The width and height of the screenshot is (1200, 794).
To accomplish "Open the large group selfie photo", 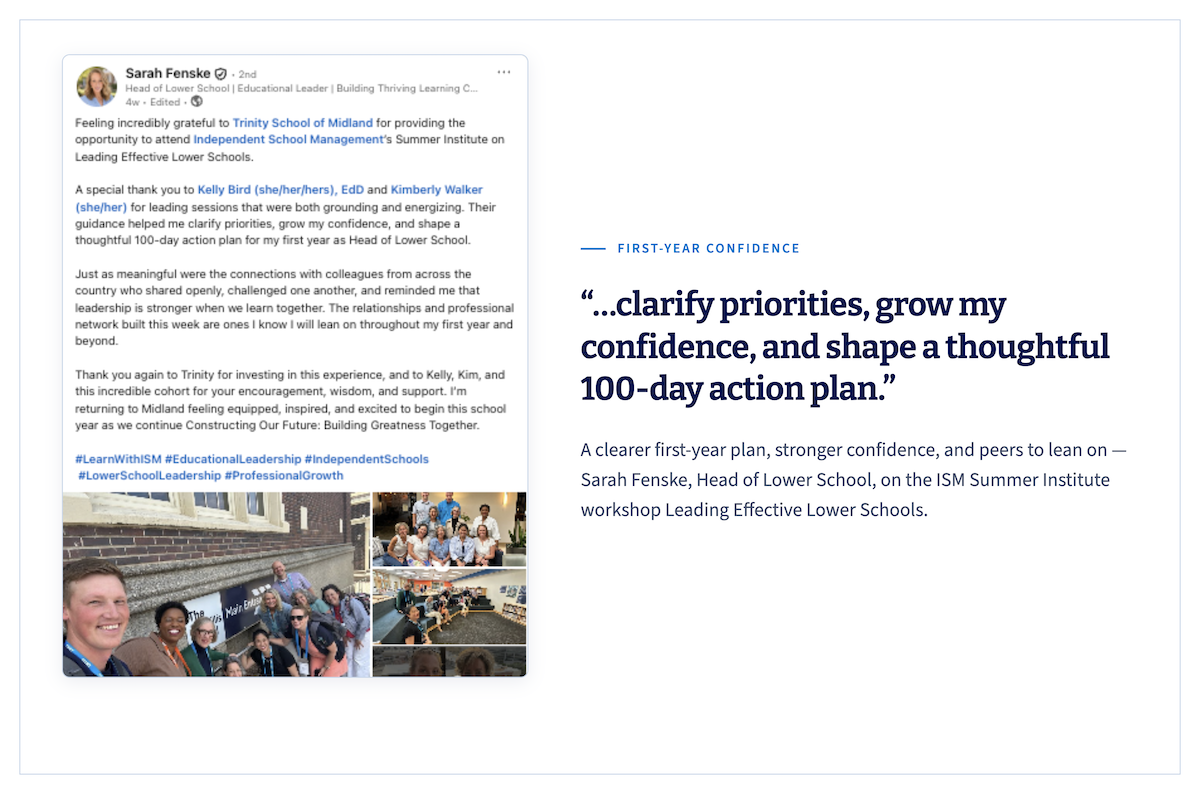I will point(217,584).
